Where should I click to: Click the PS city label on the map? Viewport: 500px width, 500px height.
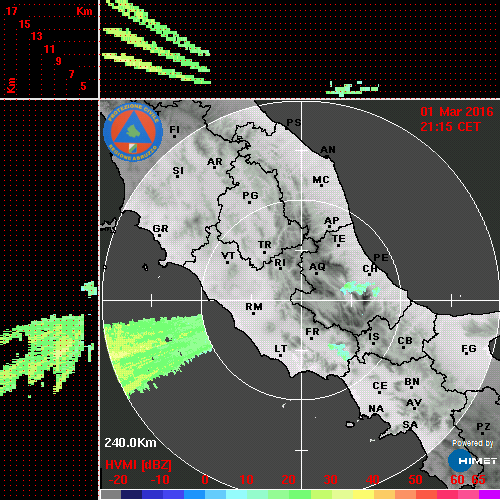coord(294,123)
